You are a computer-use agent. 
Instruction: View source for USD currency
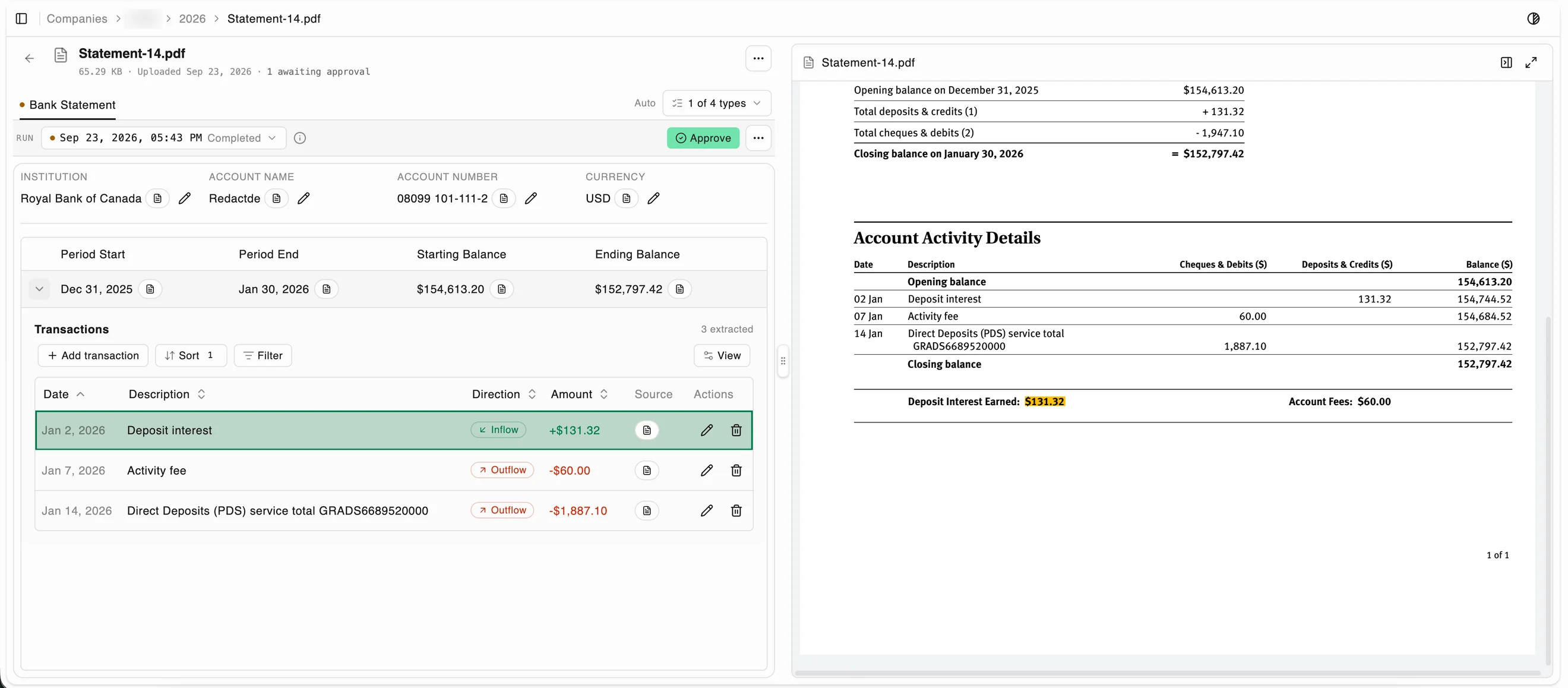[x=626, y=198]
